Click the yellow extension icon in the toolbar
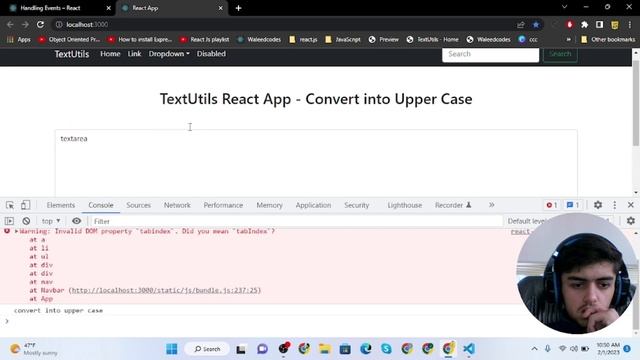640x360 pixels. pyautogui.click(x=615, y=25)
